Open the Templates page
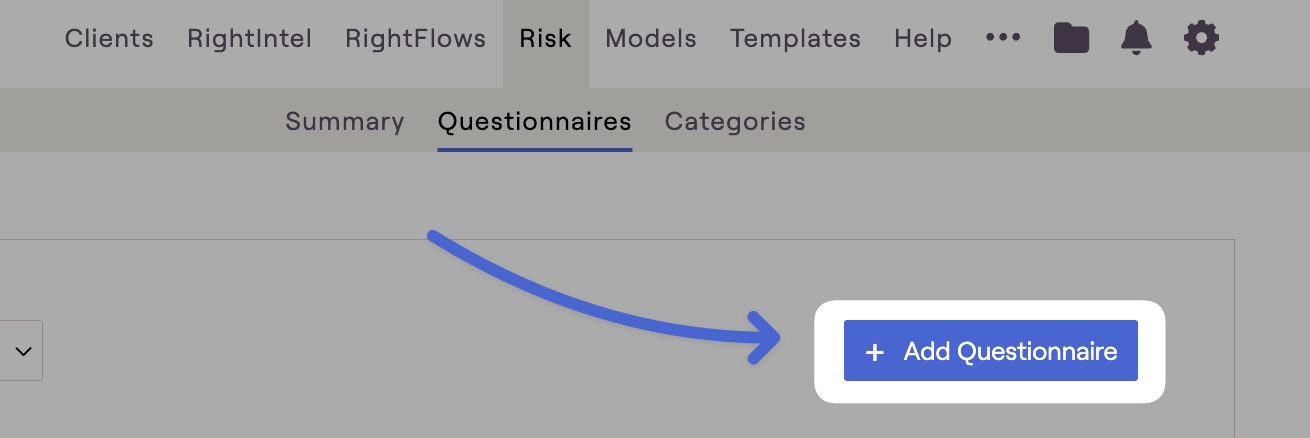 click(x=795, y=39)
